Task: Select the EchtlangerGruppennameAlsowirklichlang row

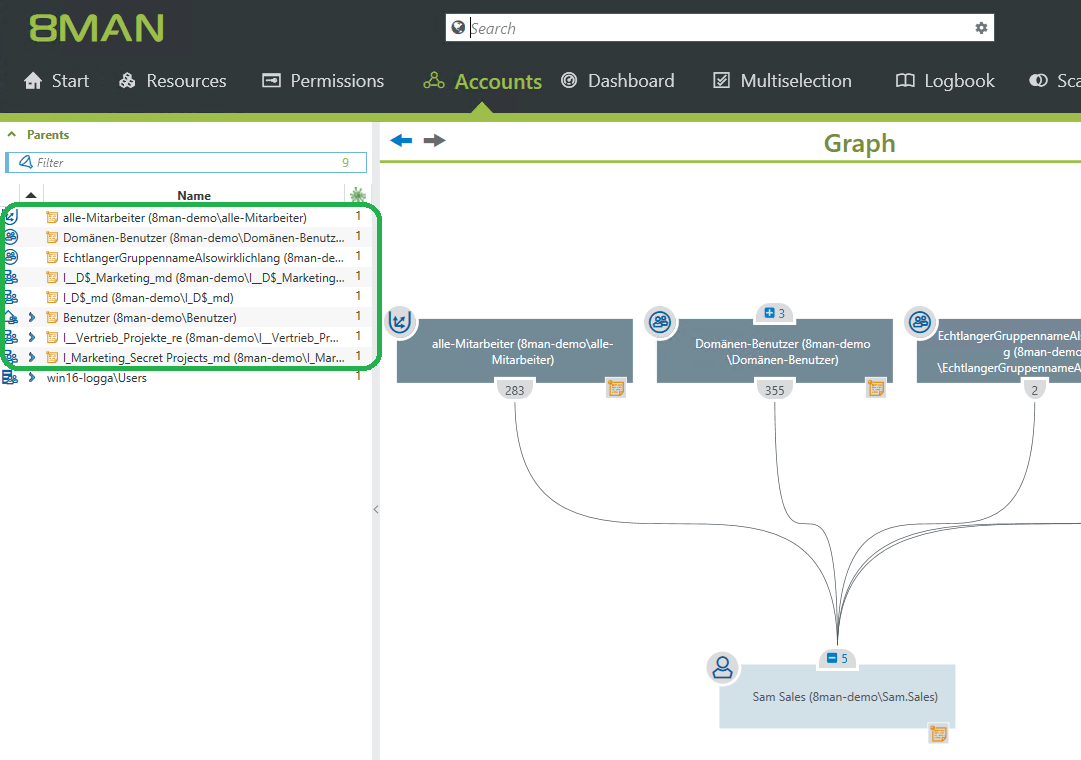Action: [185, 257]
